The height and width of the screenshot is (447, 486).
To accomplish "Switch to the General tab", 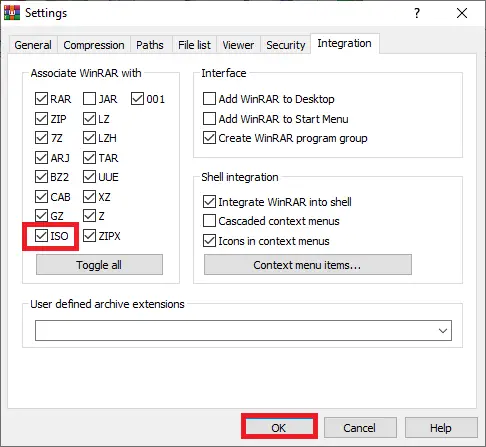I will click(33, 45).
